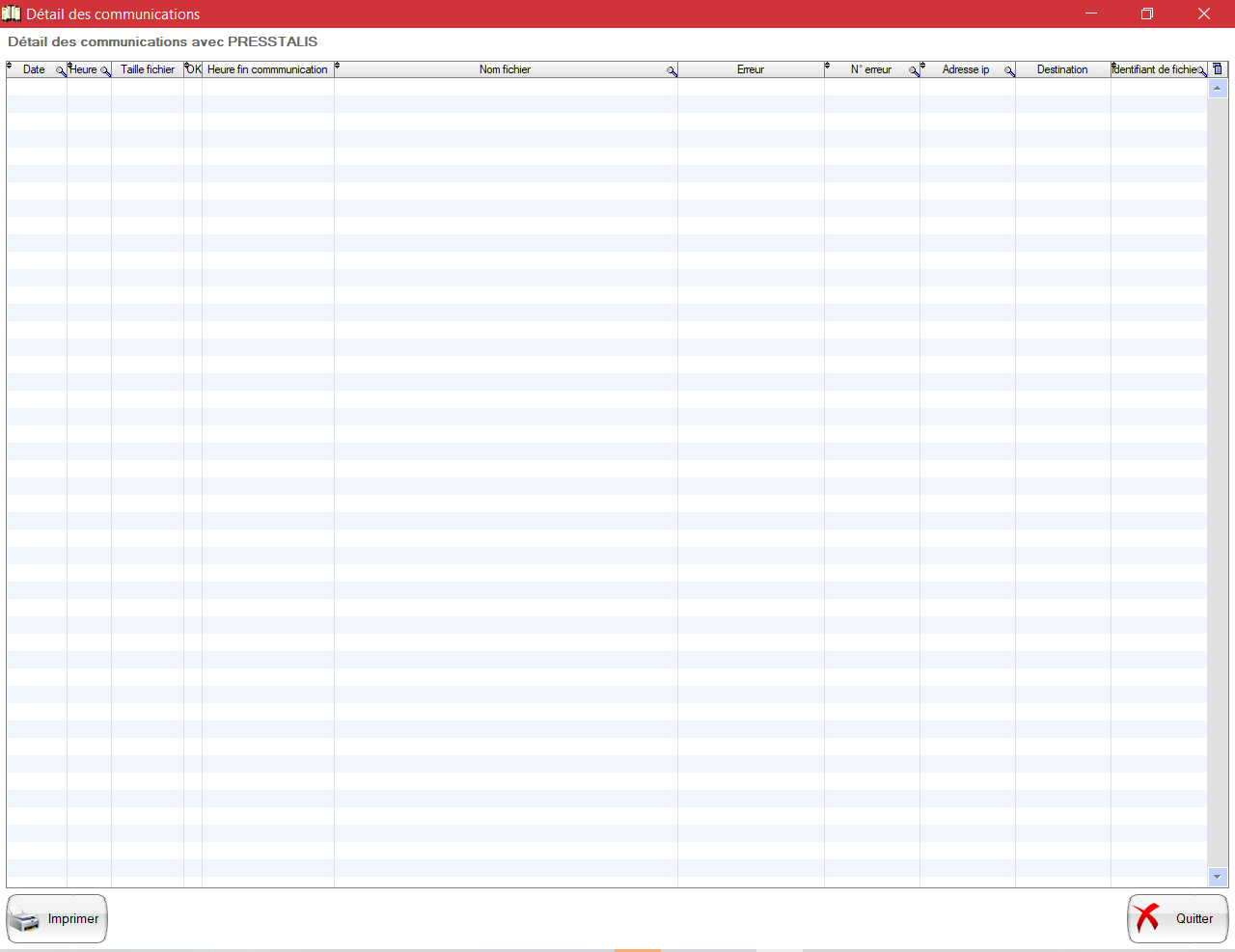
Task: Open search in Nom fichier column header
Action: point(672,71)
